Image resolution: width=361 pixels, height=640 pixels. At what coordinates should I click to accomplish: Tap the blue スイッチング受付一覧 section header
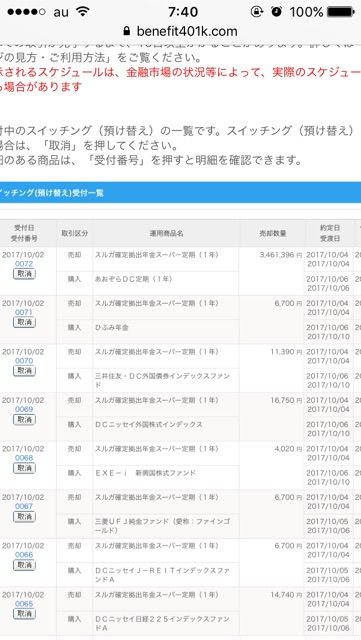(x=180, y=193)
